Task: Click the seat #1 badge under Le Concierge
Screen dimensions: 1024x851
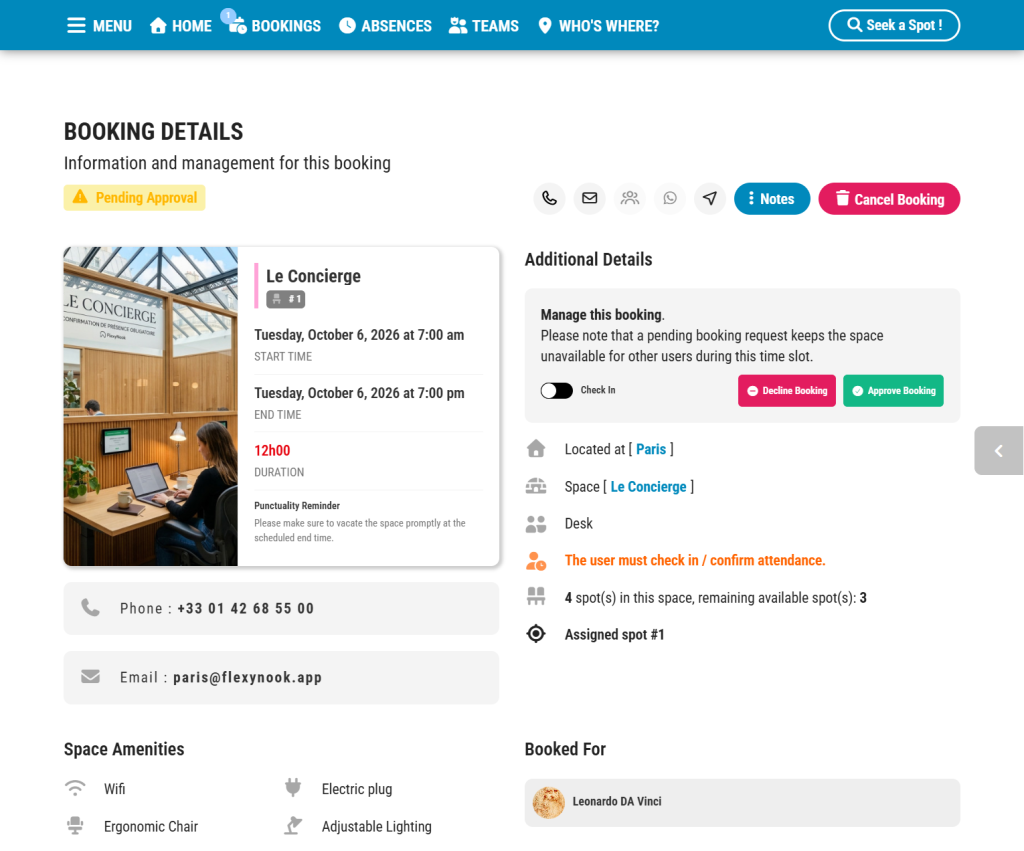Action: pos(285,299)
